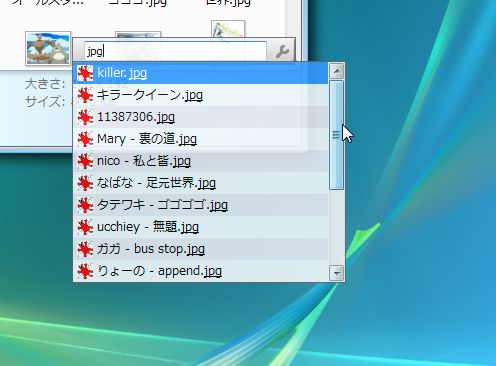The height and width of the screenshot is (366, 496).
Task: Click the results list scroll-up arrow
Action: tap(337, 71)
